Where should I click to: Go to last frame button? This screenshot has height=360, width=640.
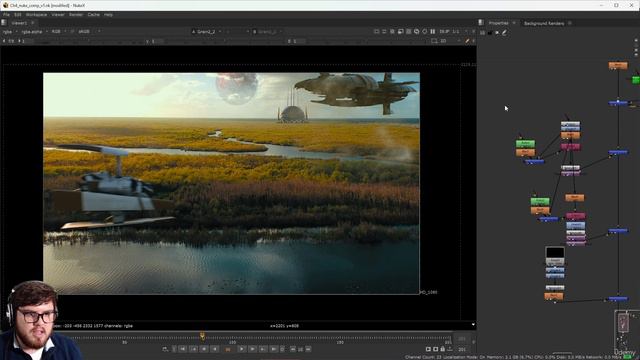[274, 349]
